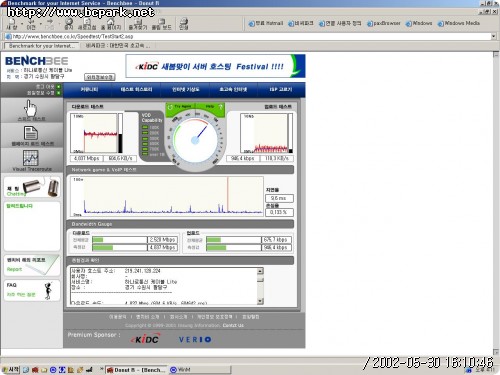Switch to the second browser tab

point(118,46)
